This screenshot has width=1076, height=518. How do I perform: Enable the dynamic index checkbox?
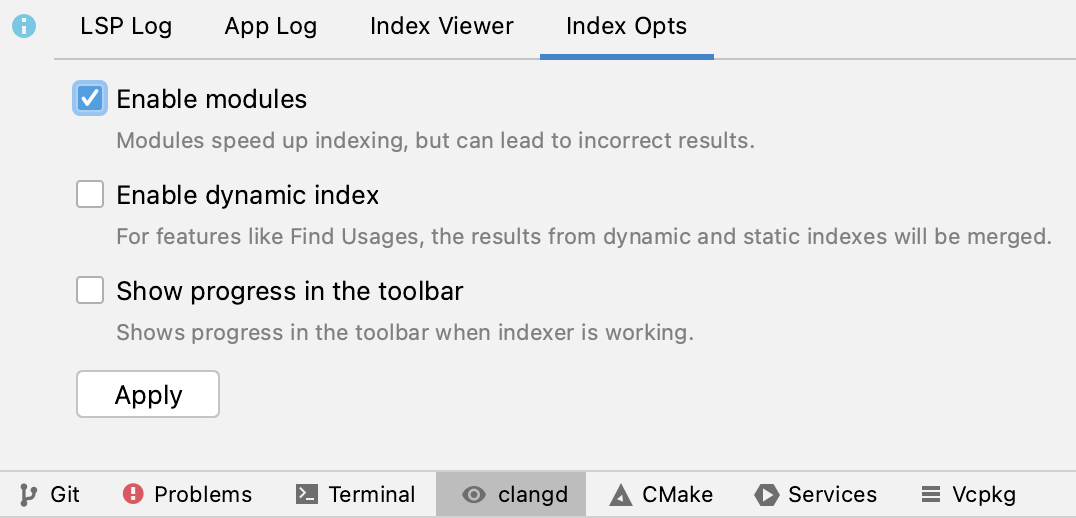pos(90,195)
